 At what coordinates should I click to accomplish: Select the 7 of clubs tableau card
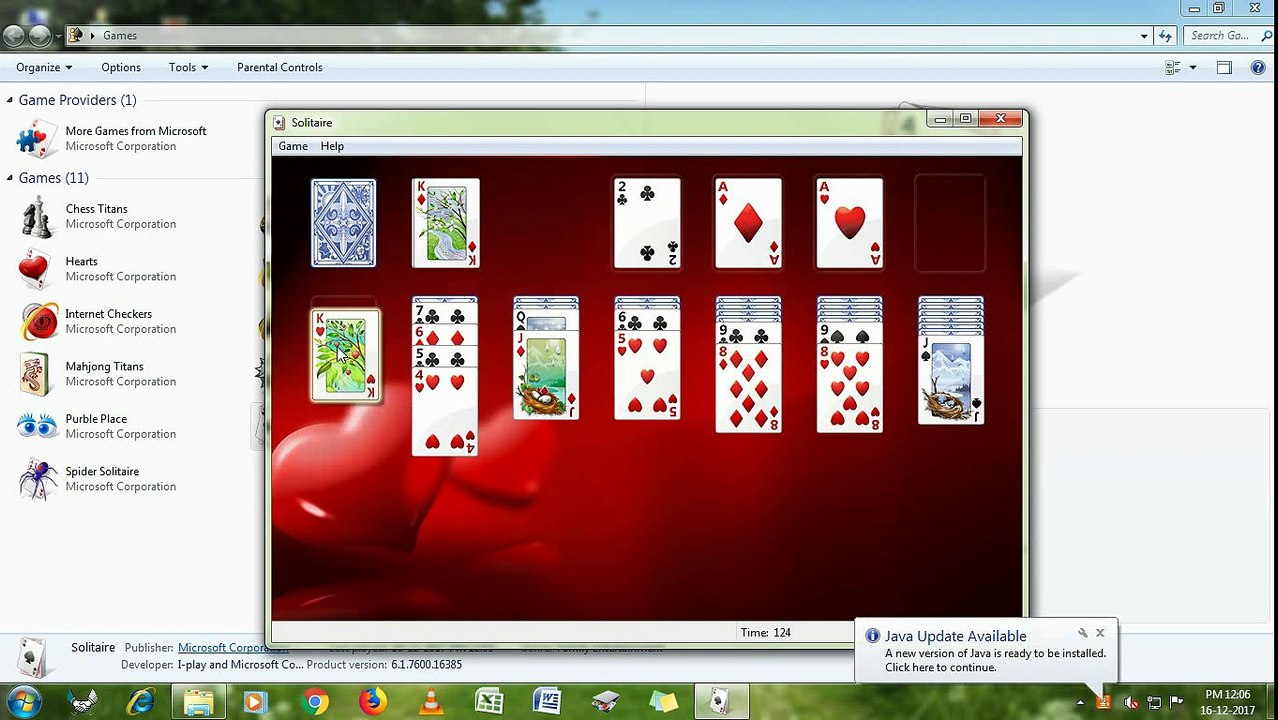point(445,314)
